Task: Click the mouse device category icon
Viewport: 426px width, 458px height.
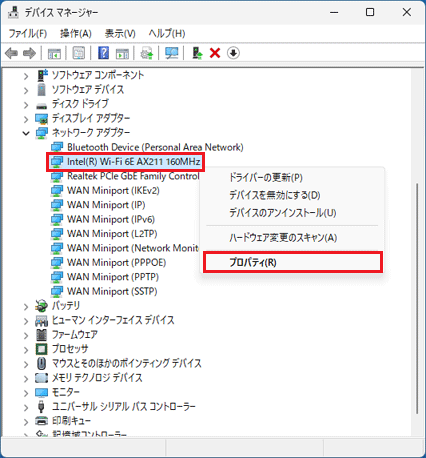Action: [42, 363]
